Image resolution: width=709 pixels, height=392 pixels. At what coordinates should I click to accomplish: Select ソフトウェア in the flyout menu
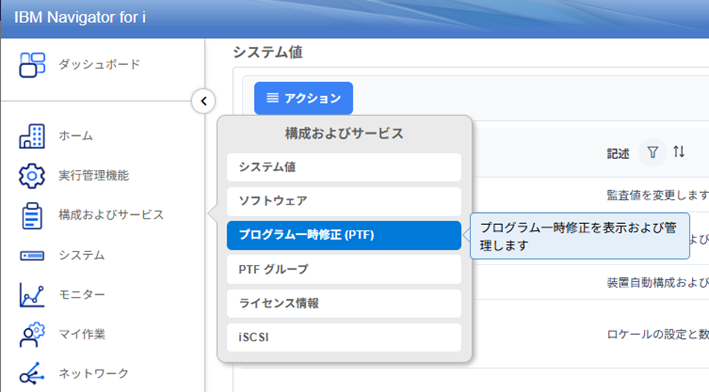[344, 201]
